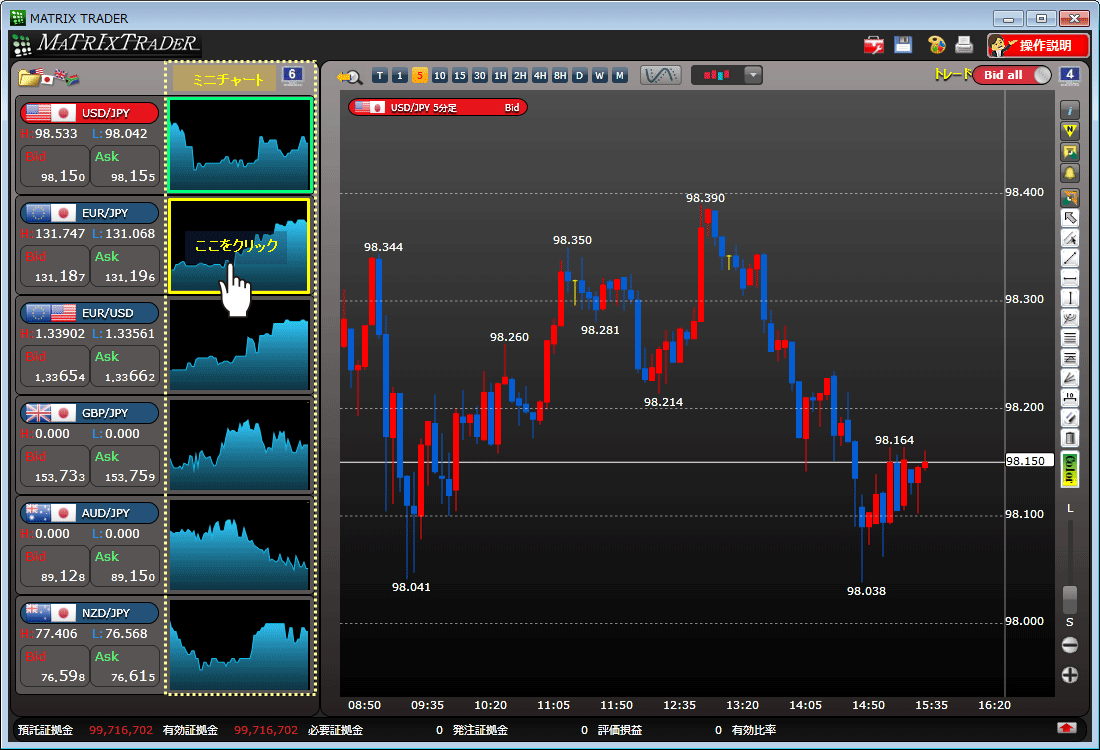Select the arrow pointer drawing tool

click(x=1069, y=217)
